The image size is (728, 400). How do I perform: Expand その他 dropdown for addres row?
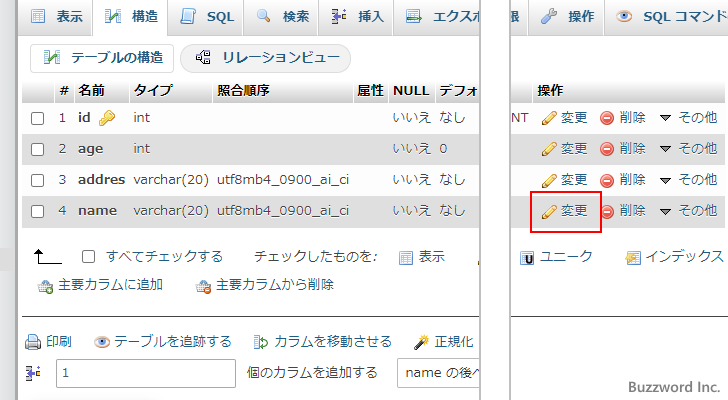(689, 180)
